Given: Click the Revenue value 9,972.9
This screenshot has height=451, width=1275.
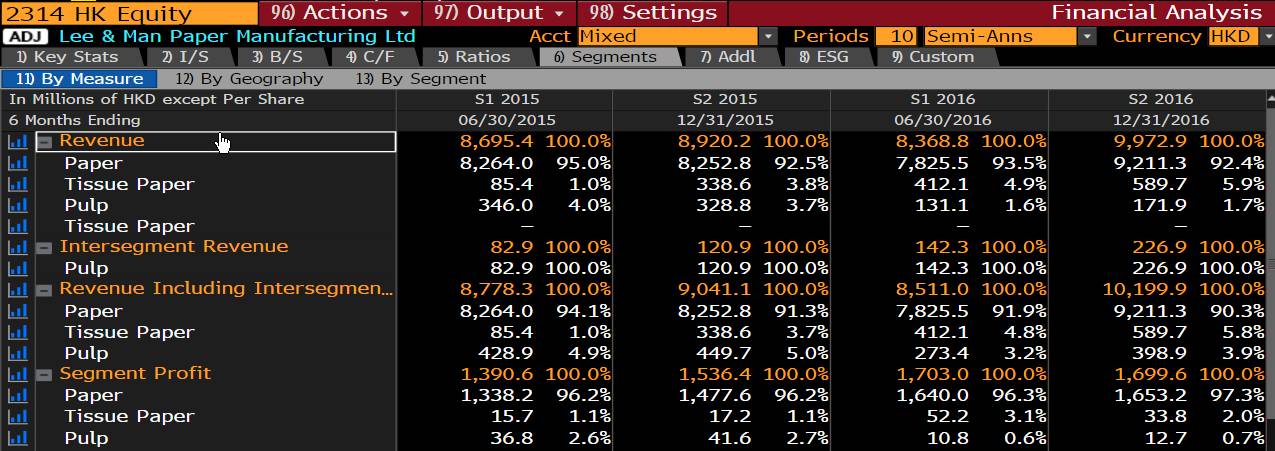Looking at the screenshot, I should (1150, 141).
